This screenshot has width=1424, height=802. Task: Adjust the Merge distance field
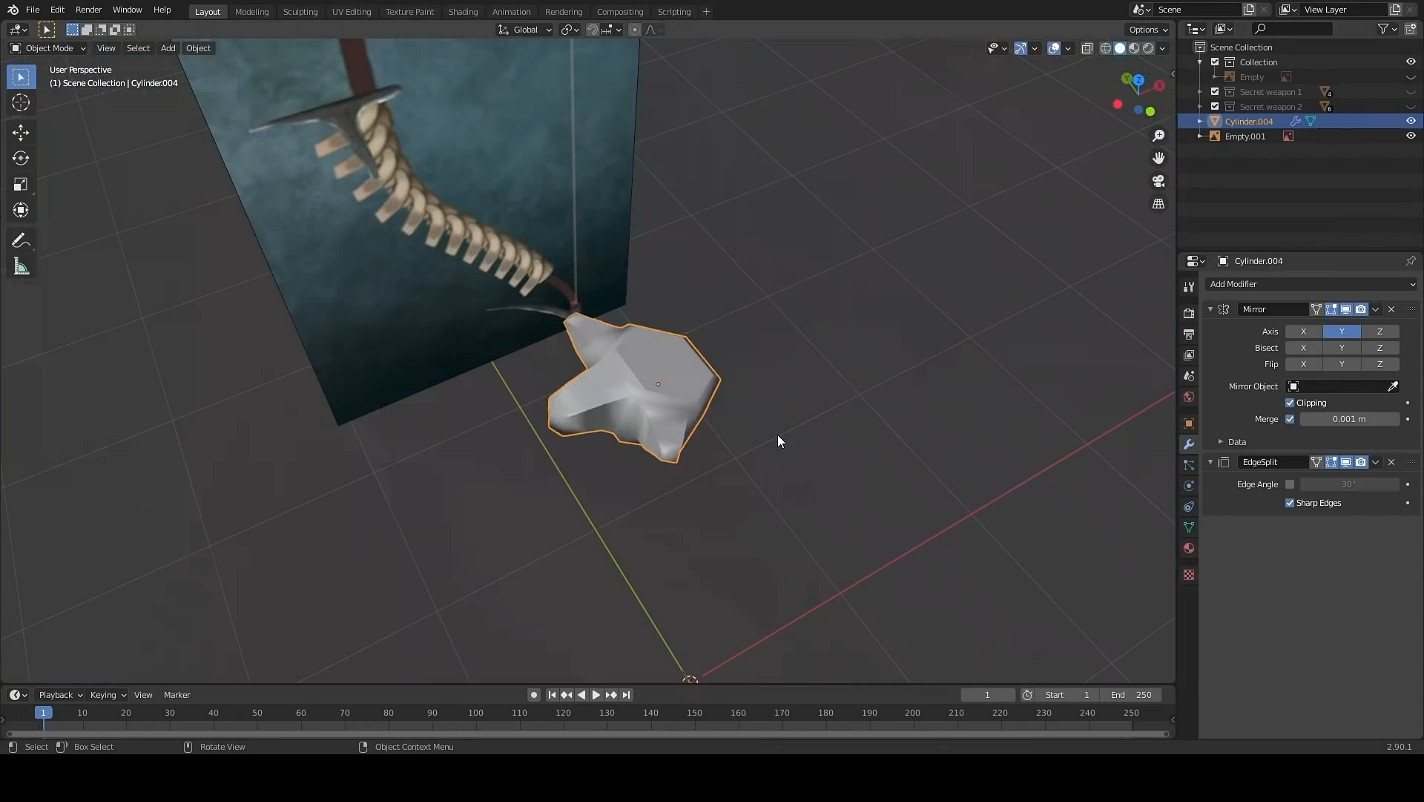click(x=1349, y=419)
